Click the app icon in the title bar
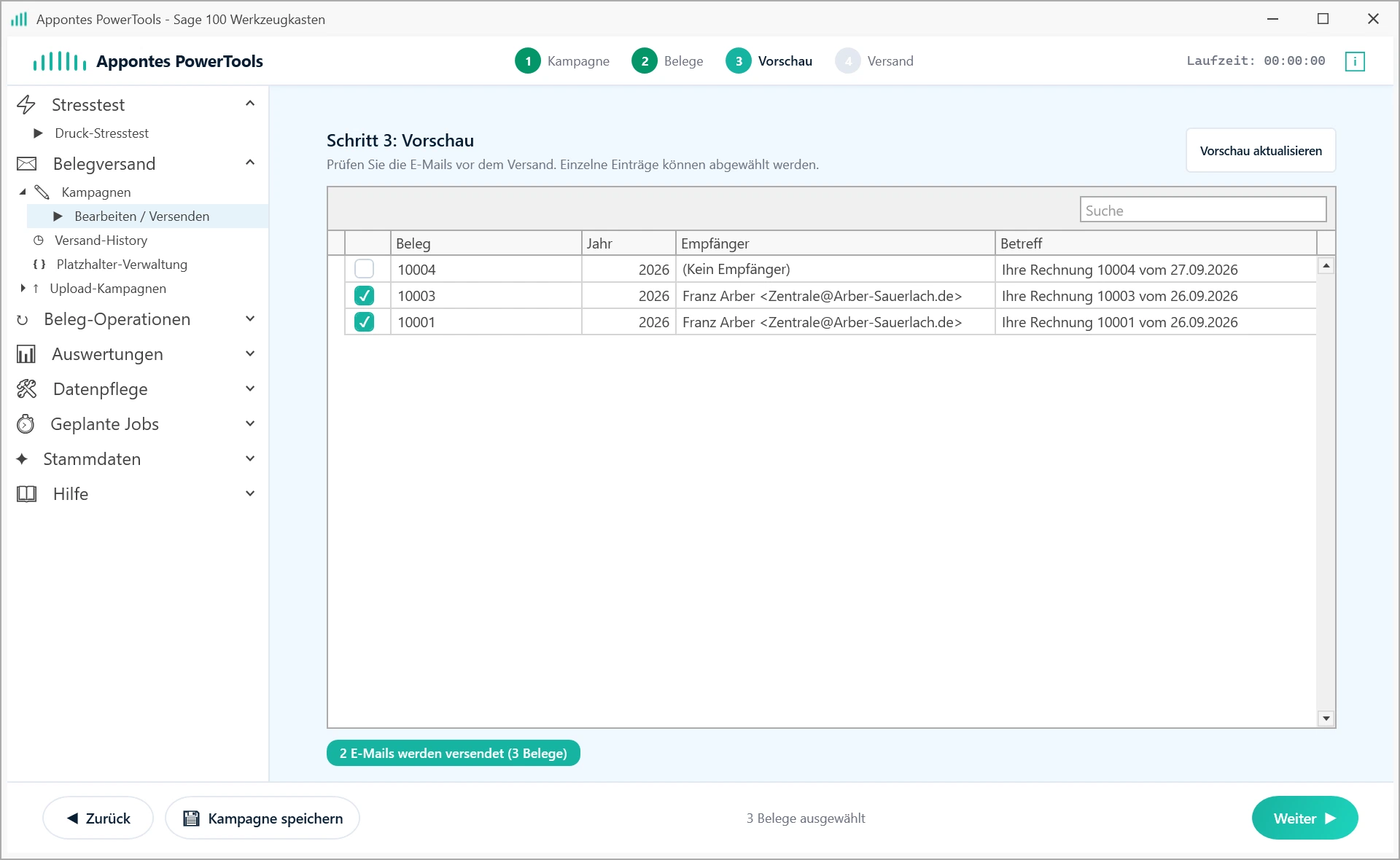The height and width of the screenshot is (860, 1400). 19,19
